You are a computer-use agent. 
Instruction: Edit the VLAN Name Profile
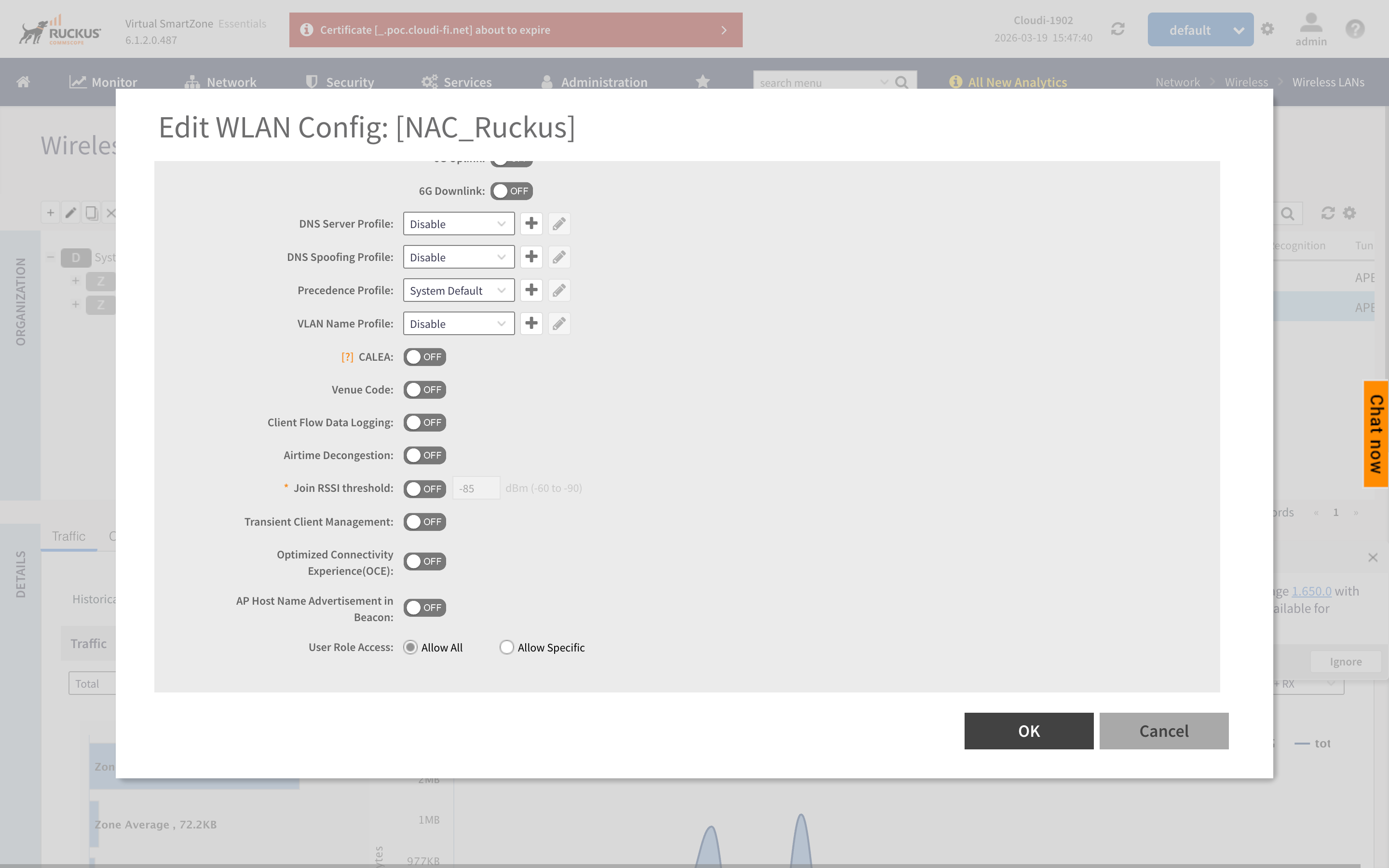pyautogui.click(x=559, y=323)
